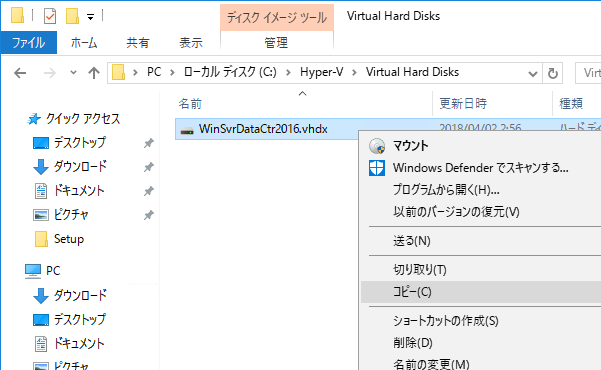Open the Customize Quick Access Toolbar dropdown arrow
The image size is (601, 370).
[90, 17]
